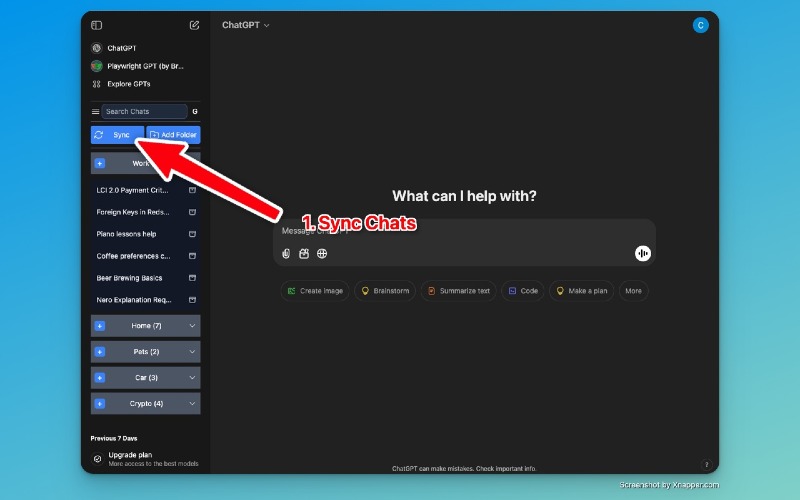Expand the Crypto (4) folder chevron
The height and width of the screenshot is (500, 800).
coord(192,404)
